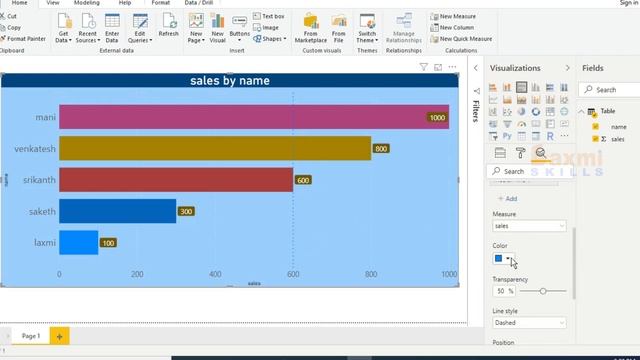The height and width of the screenshot is (360, 640).
Task: Switch to the Fields well tab
Action: [x=500, y=153]
